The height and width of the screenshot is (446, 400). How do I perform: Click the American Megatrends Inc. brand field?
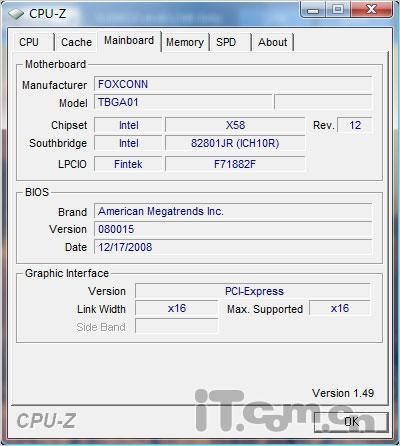(x=233, y=211)
